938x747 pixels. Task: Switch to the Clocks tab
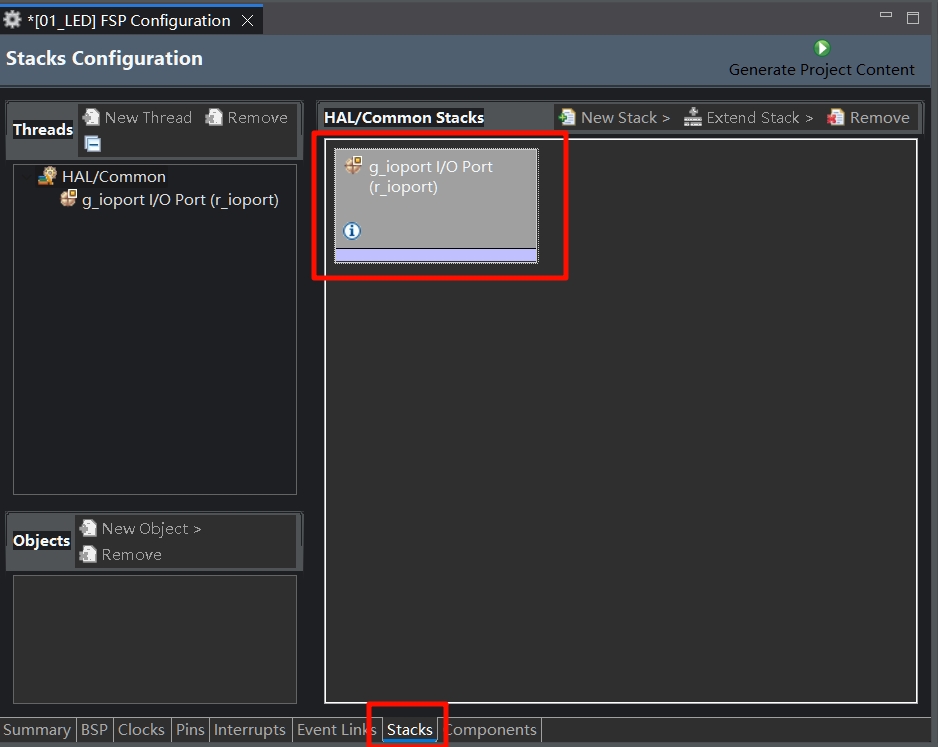coord(141,730)
